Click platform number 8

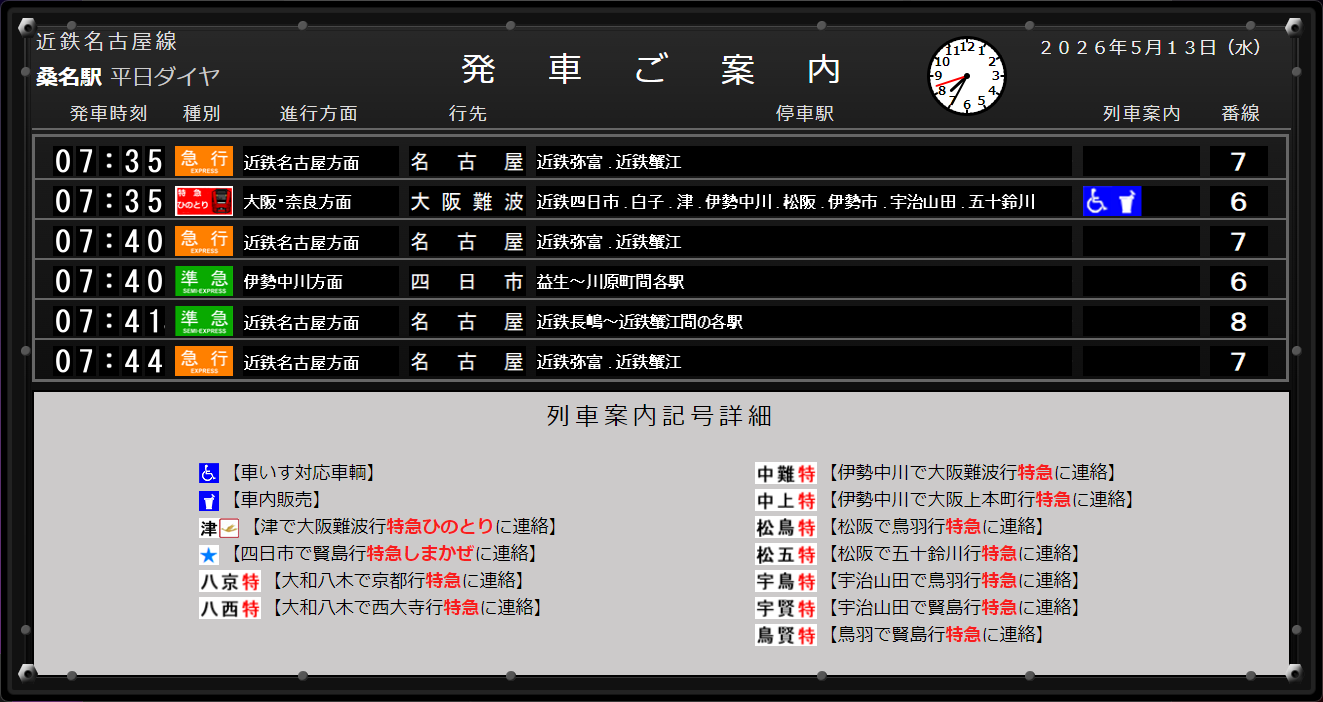tap(1239, 321)
